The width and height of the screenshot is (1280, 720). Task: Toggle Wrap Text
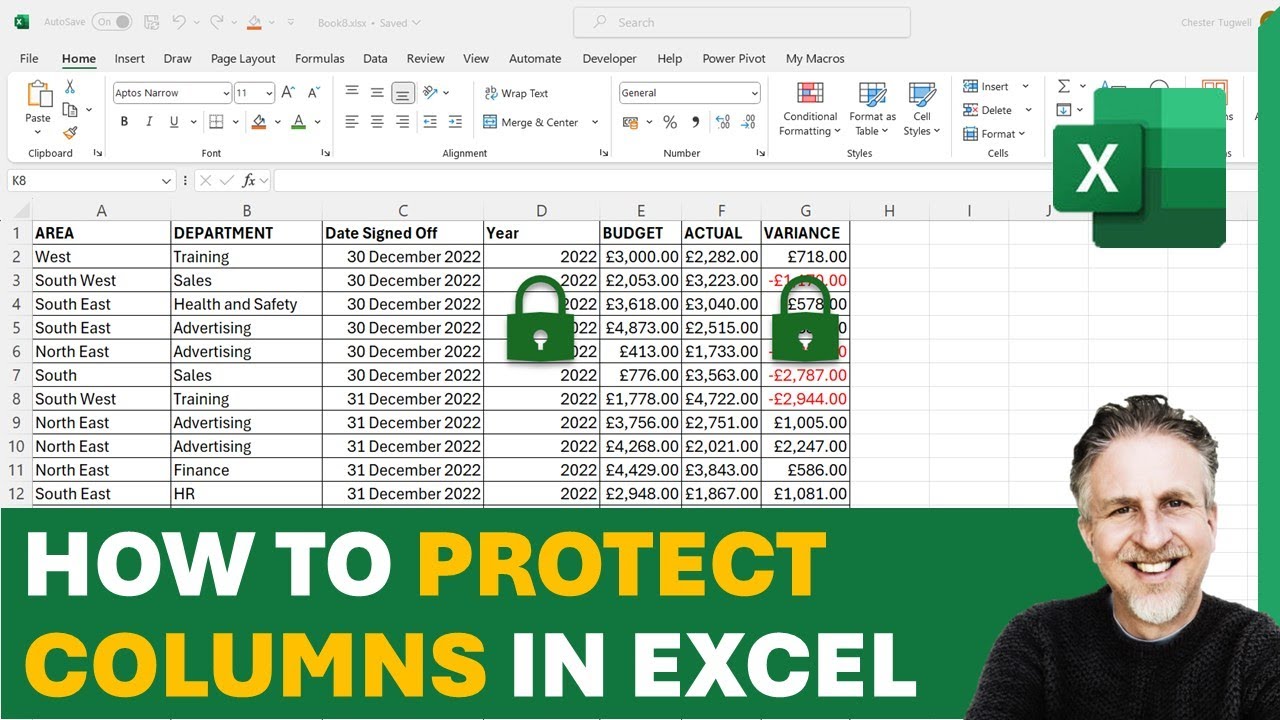516,93
